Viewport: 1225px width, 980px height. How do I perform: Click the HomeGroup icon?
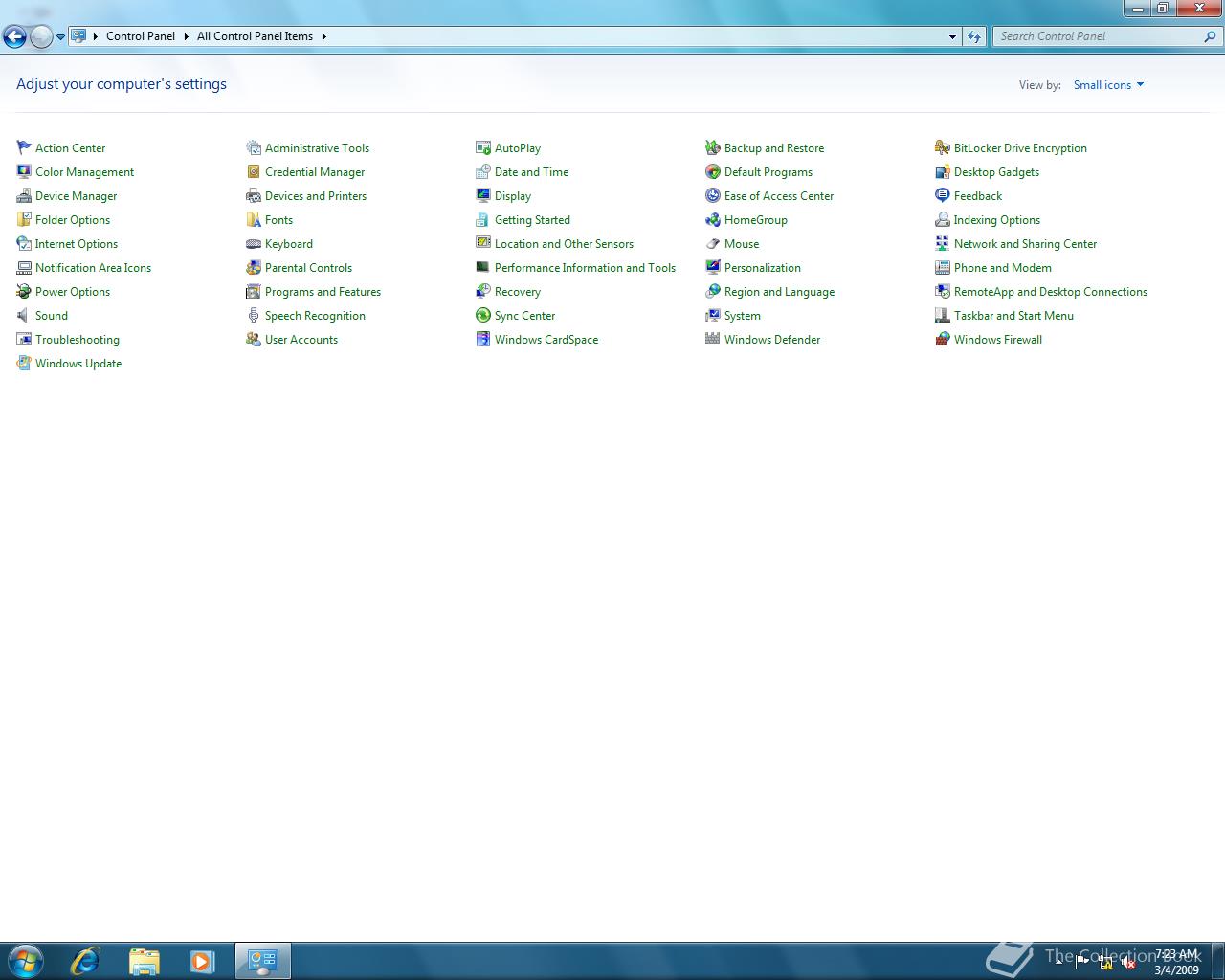pos(713,219)
